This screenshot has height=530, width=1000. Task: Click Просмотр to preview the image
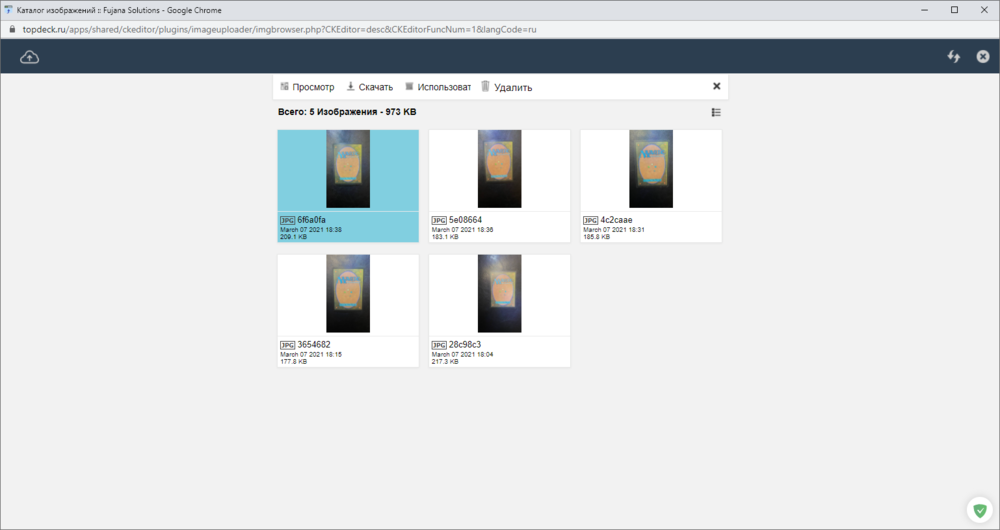point(308,87)
